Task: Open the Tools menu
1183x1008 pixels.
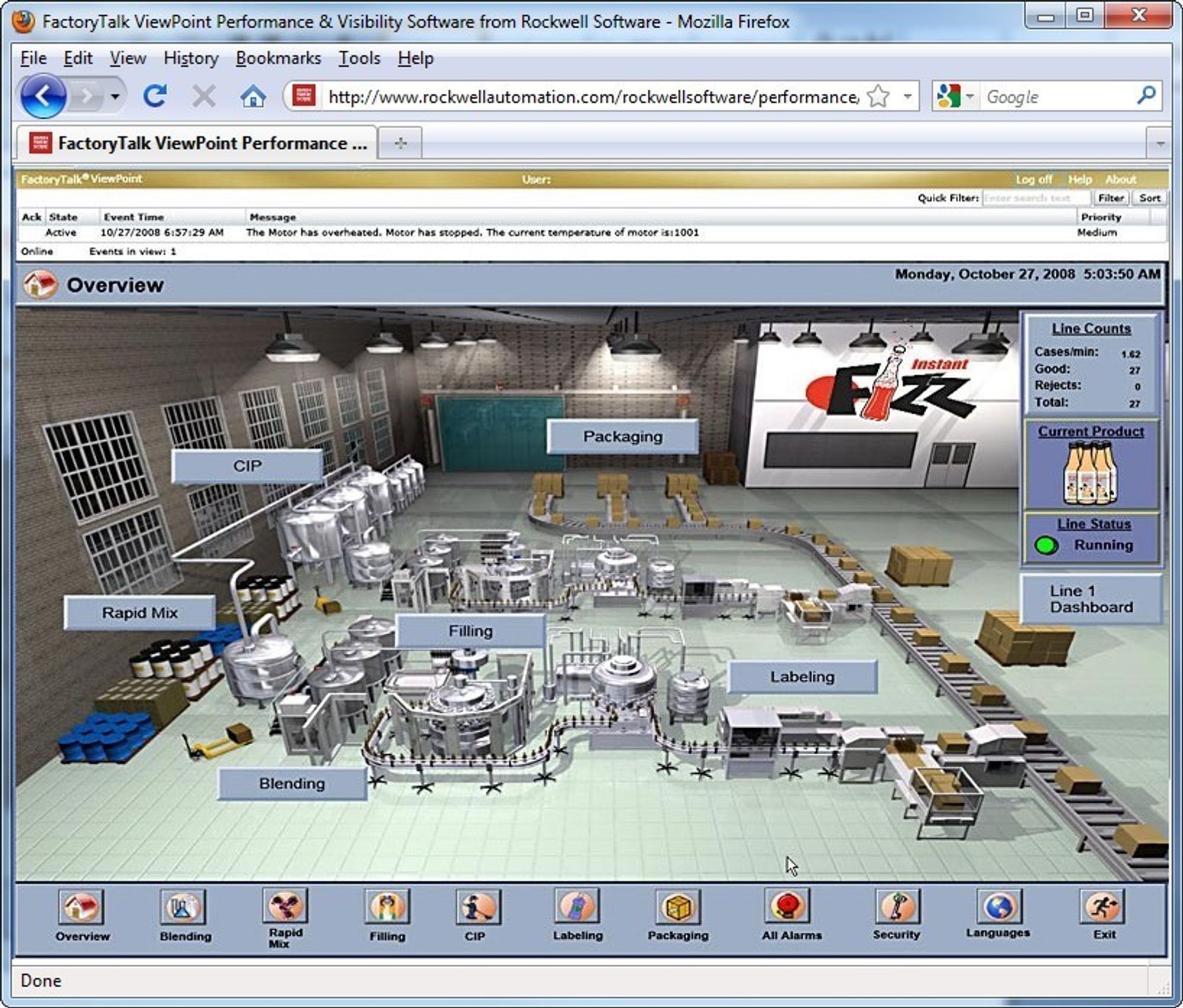Action: click(359, 58)
